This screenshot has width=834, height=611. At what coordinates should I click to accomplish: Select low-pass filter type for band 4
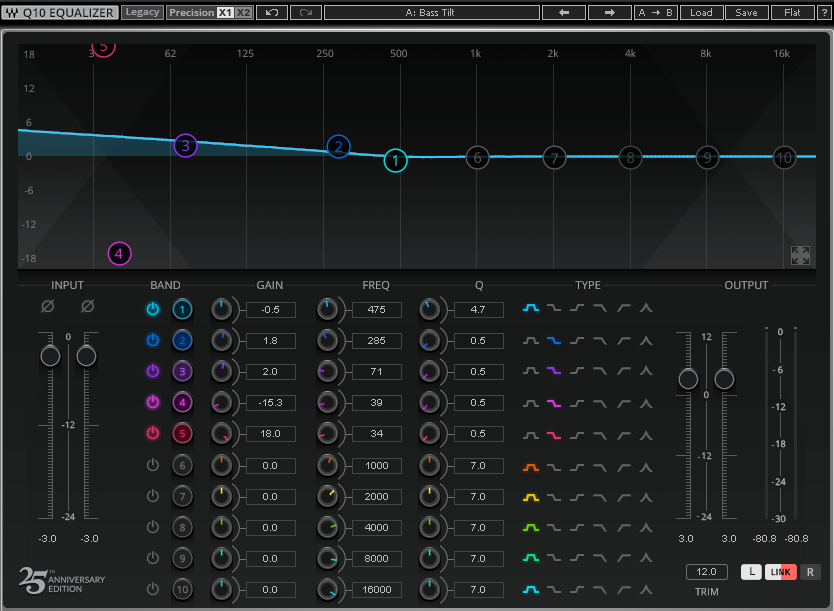click(600, 403)
